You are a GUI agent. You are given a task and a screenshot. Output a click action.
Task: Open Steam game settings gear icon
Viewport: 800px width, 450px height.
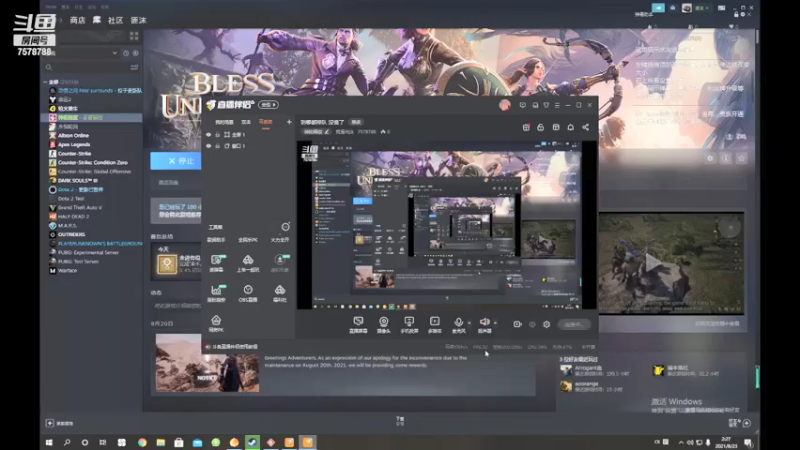pyautogui.click(x=710, y=158)
